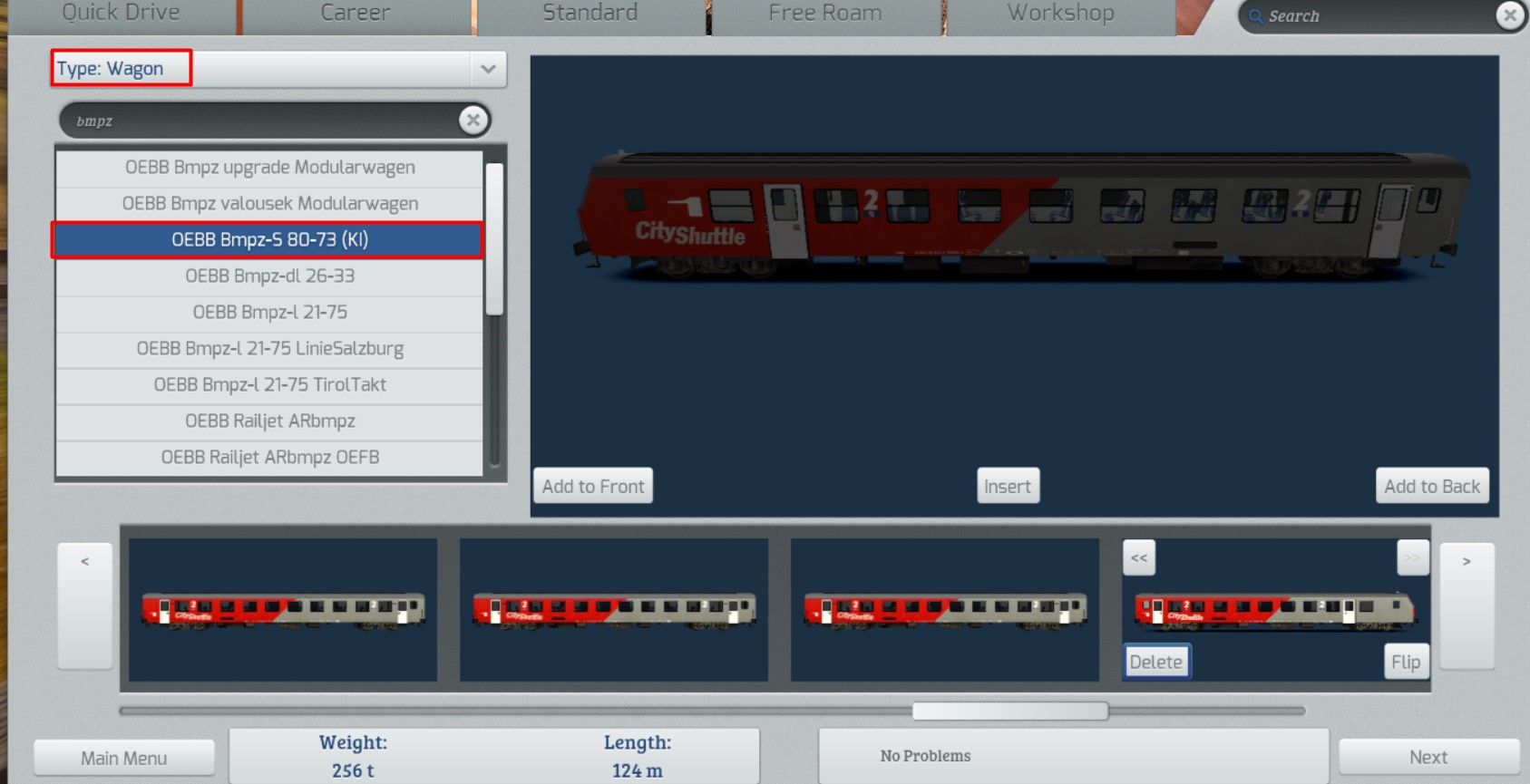Show previous consist vehicles with < arrow

pyautogui.click(x=84, y=605)
